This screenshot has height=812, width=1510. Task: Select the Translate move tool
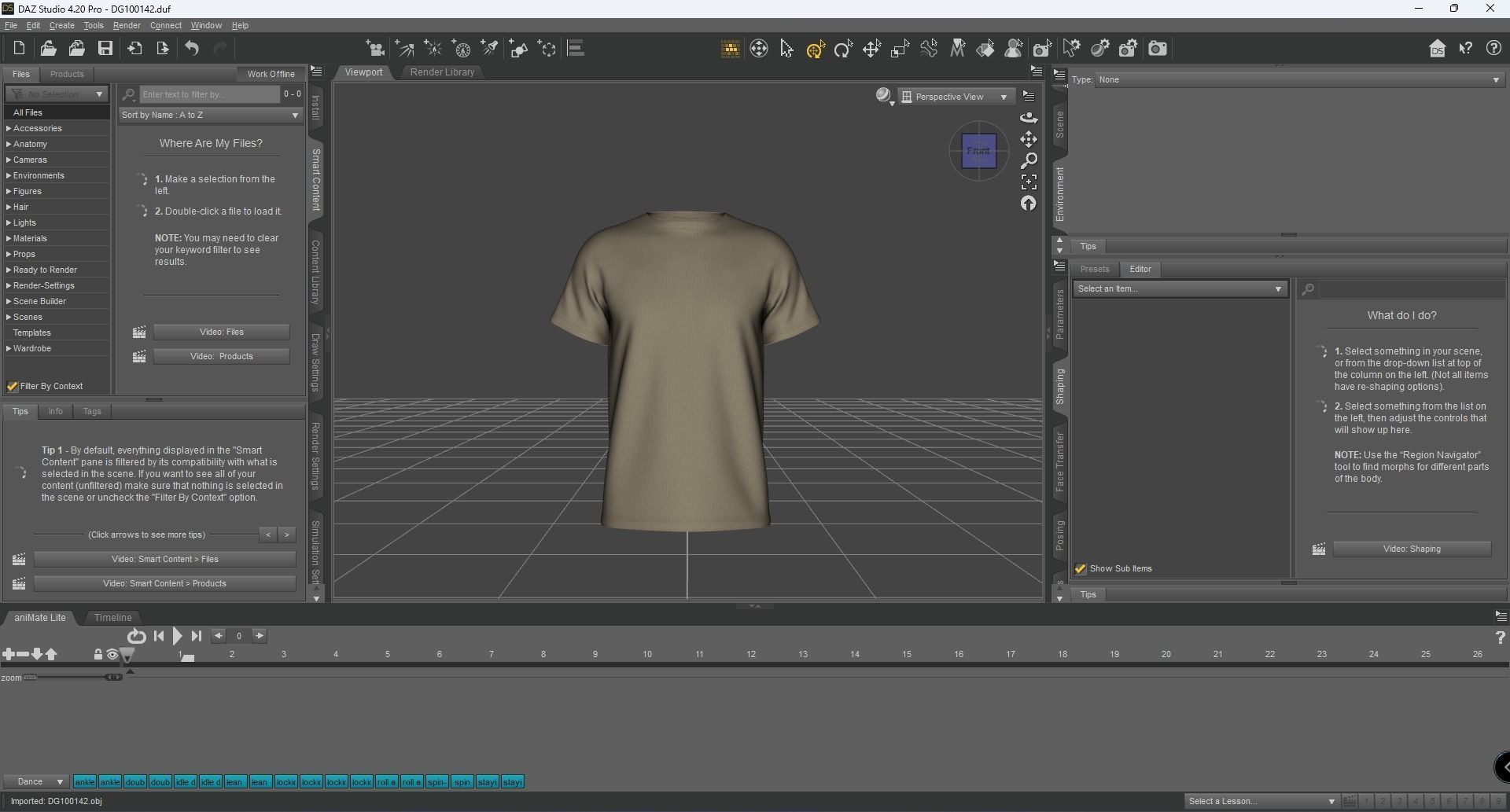coord(871,49)
